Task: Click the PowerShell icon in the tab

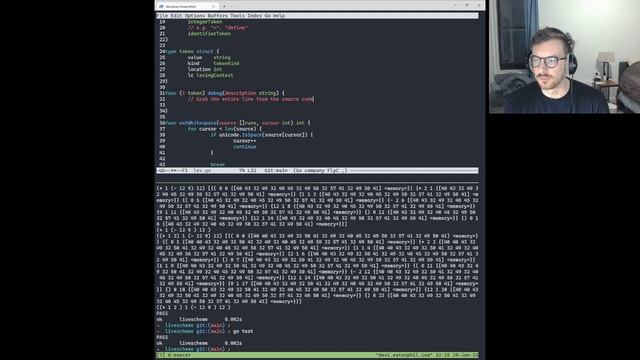Action: [x=161, y=6]
